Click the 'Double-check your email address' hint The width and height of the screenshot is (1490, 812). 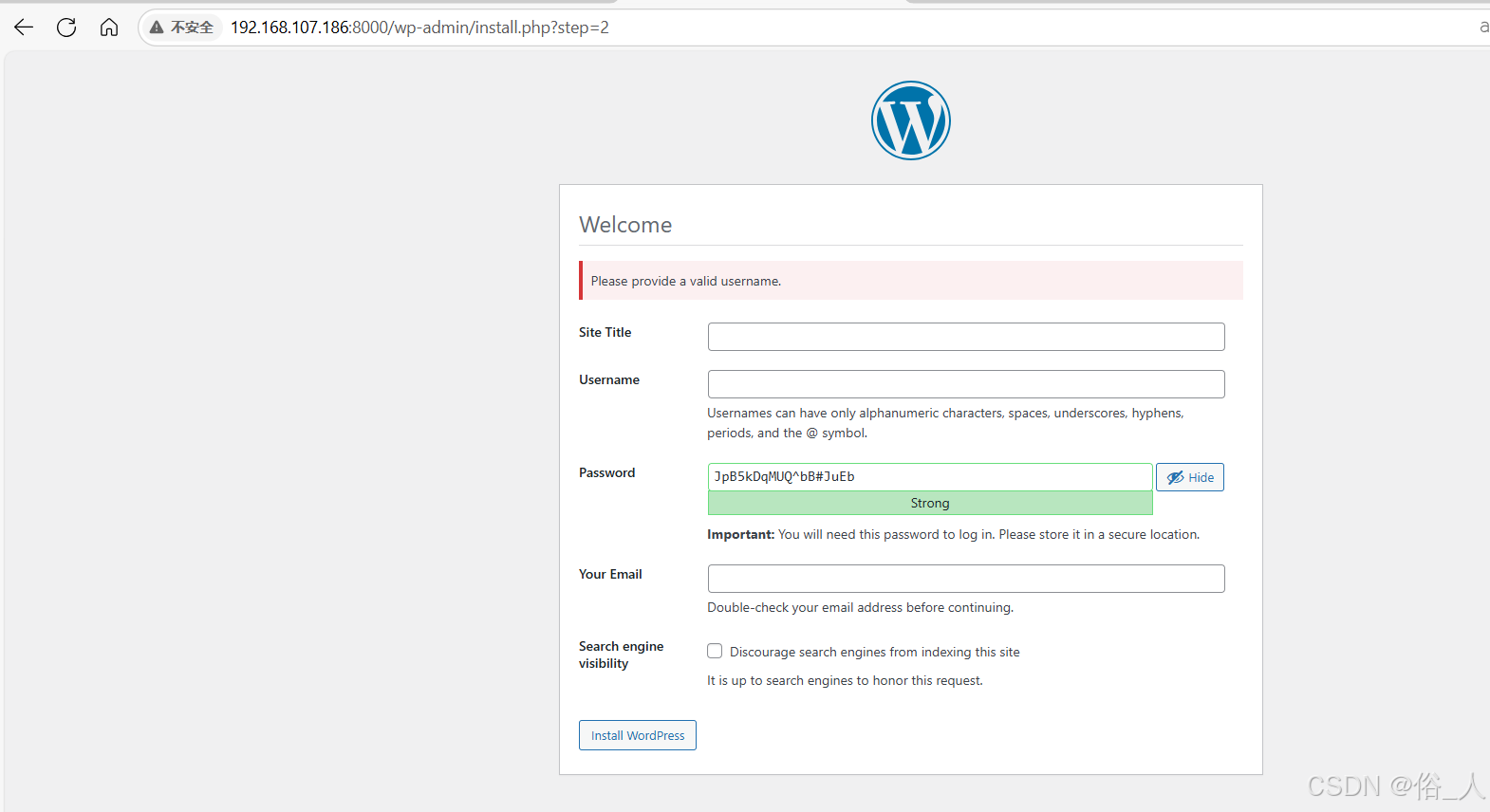tap(860, 607)
